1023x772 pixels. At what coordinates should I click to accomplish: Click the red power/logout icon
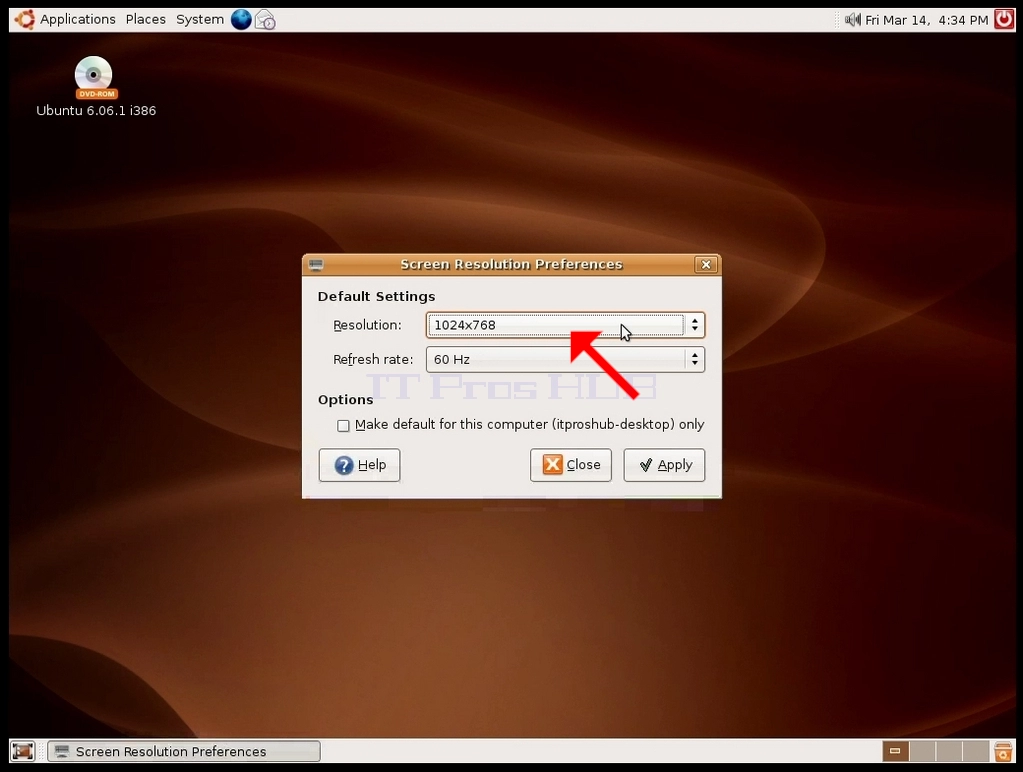pyautogui.click(x=1003, y=20)
